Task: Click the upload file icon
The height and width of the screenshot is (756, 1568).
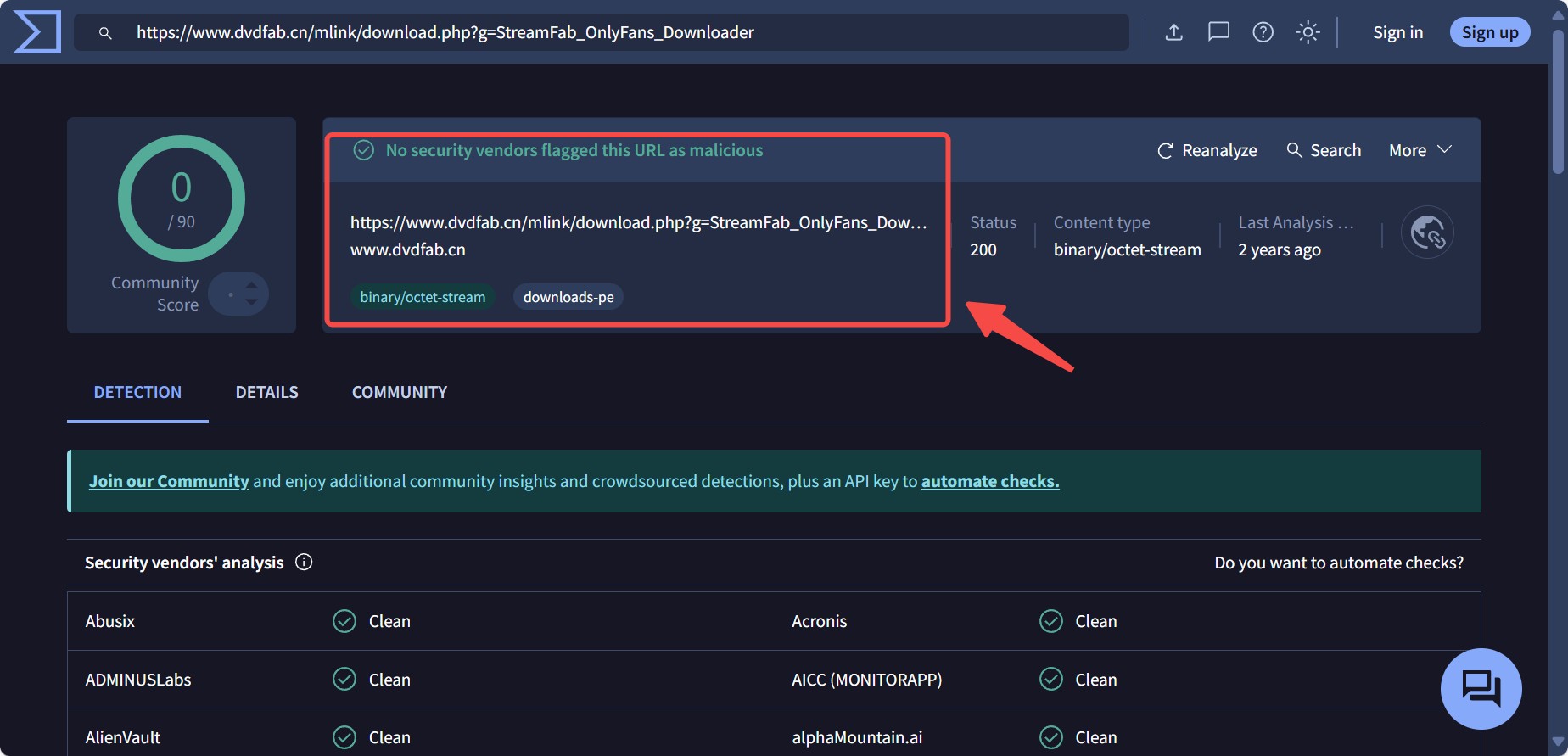Action: pyautogui.click(x=1173, y=32)
